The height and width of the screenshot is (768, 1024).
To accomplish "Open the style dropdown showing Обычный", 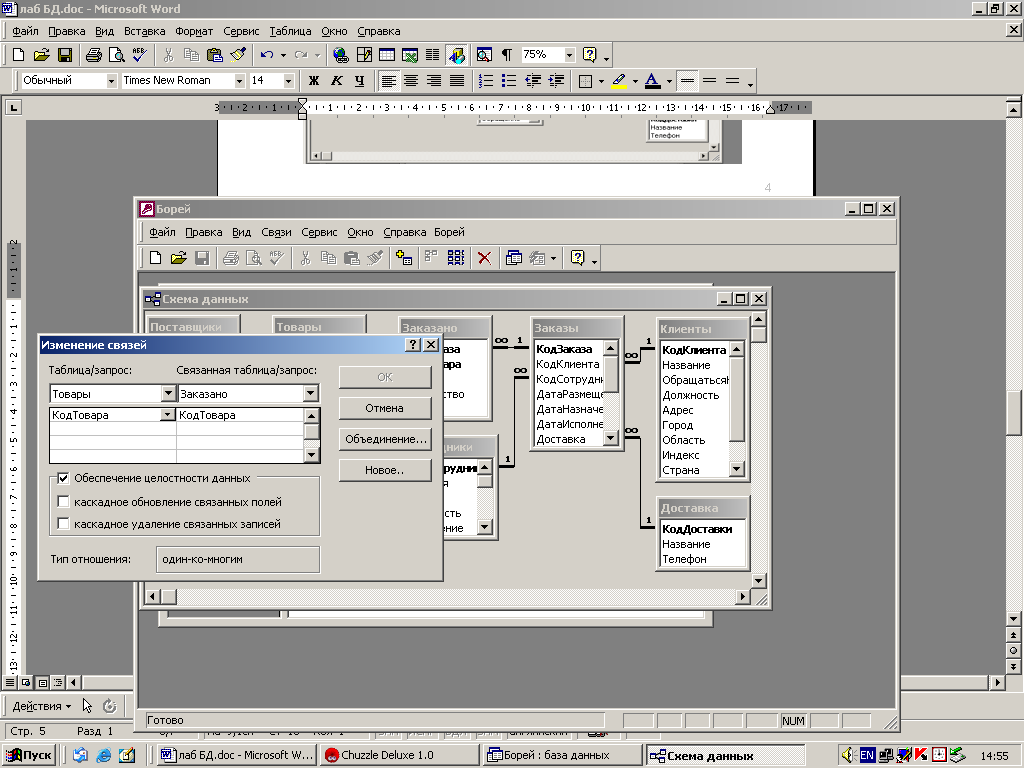I will [111, 80].
